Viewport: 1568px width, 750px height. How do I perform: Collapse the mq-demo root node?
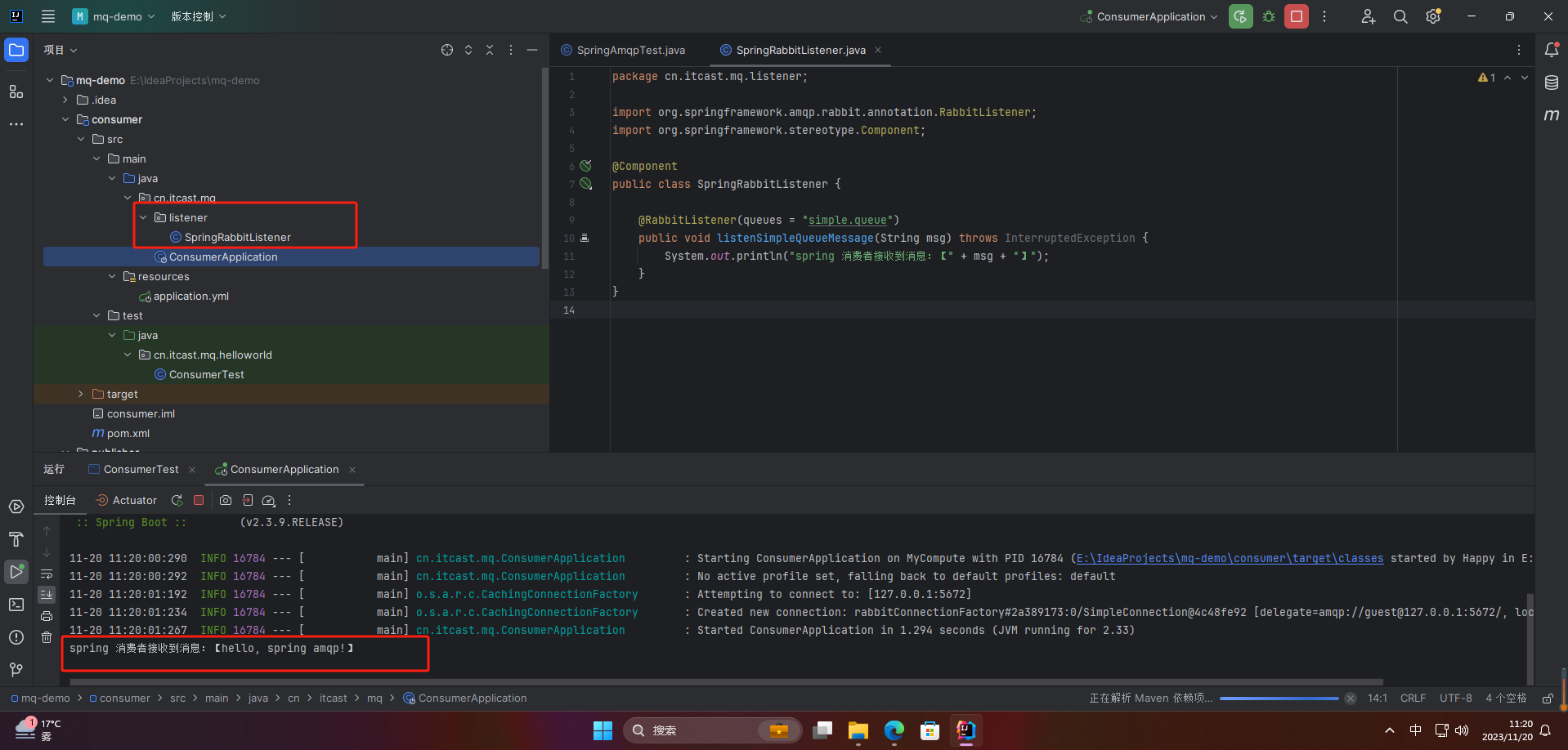pos(50,80)
